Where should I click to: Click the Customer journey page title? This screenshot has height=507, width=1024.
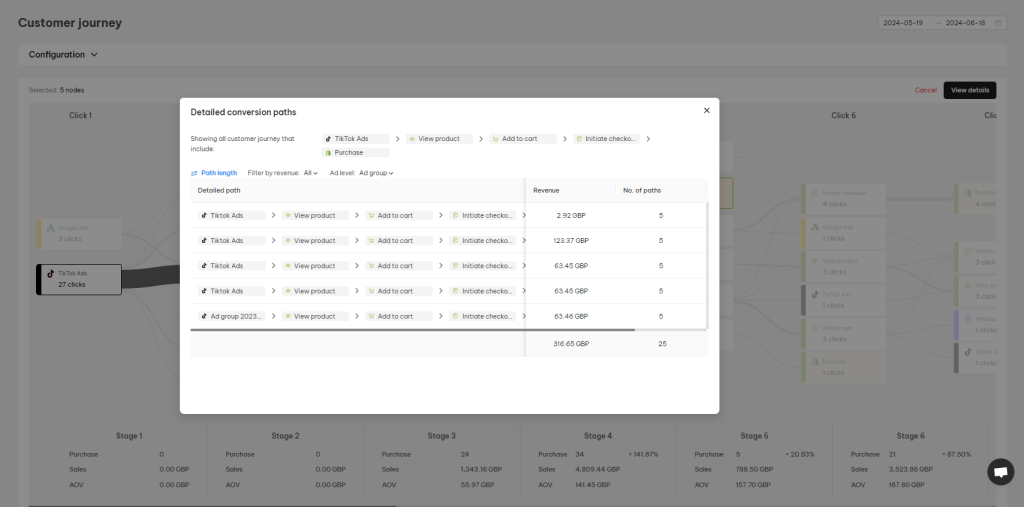[x=70, y=23]
